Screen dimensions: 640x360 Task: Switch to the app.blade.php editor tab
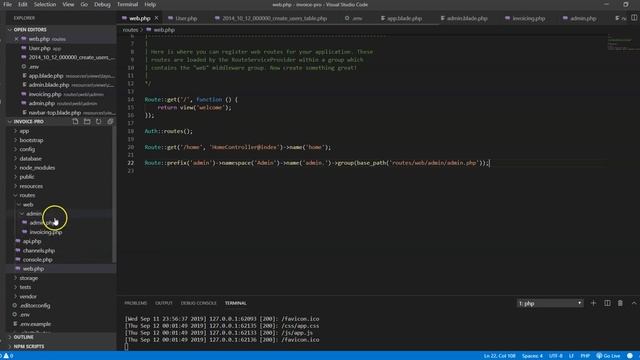404,18
